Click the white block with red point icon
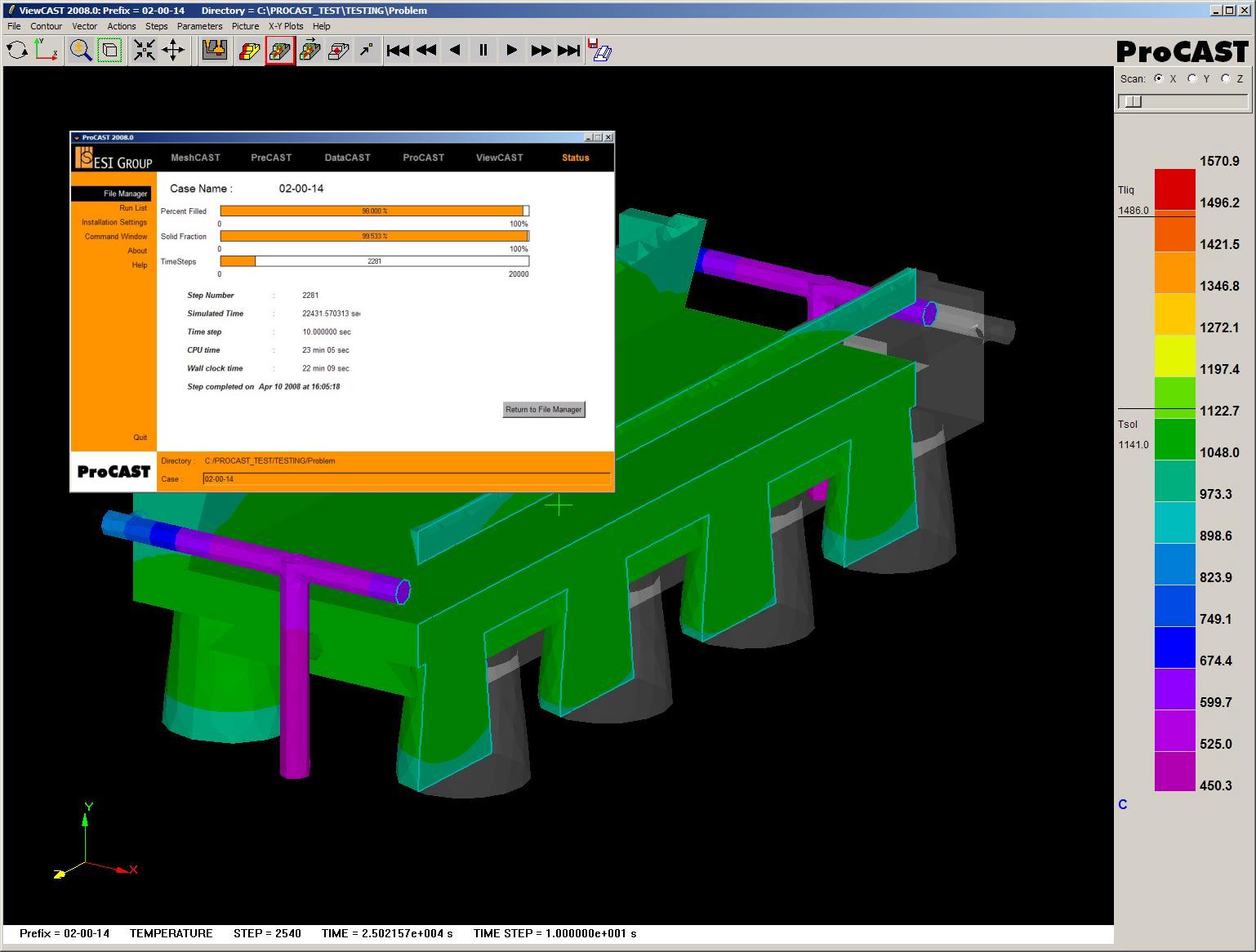The width and height of the screenshot is (1256, 952). [x=339, y=51]
